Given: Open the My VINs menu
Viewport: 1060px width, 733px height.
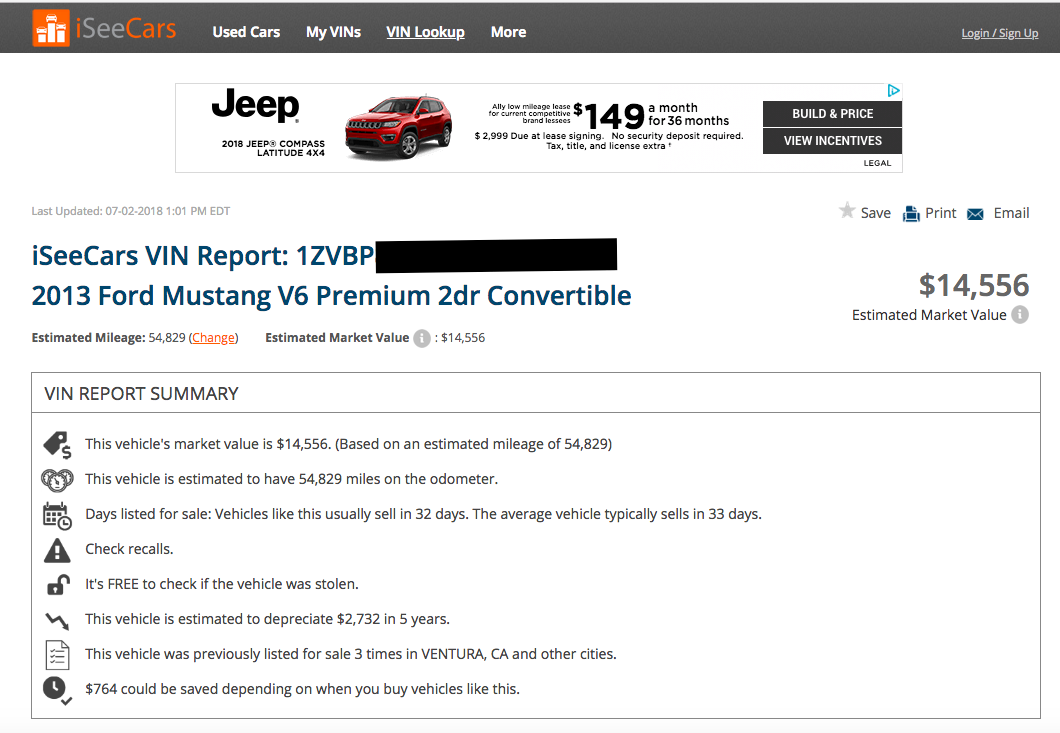Looking at the screenshot, I should 333,32.
